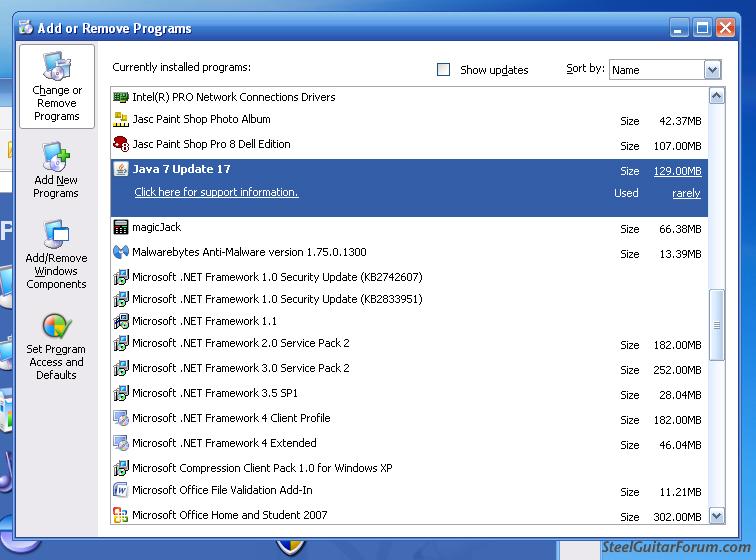The height and width of the screenshot is (560, 756).
Task: Click the Jasc Paint Shop Photo Album icon
Action: [x=121, y=119]
